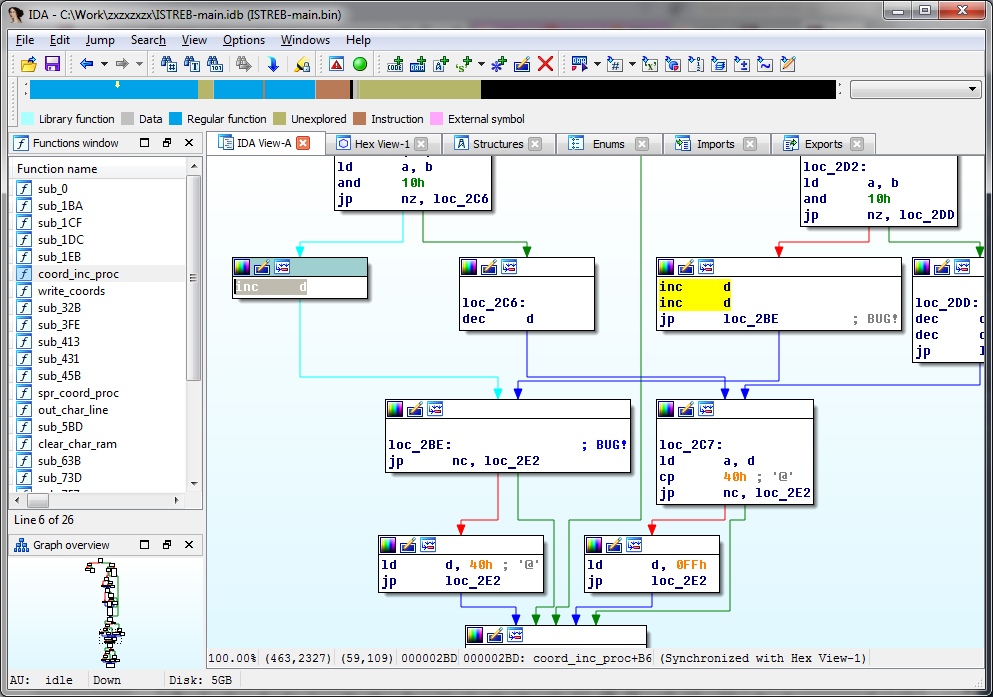
Task: Select write_coords in the Functions list
Action: [x=71, y=291]
